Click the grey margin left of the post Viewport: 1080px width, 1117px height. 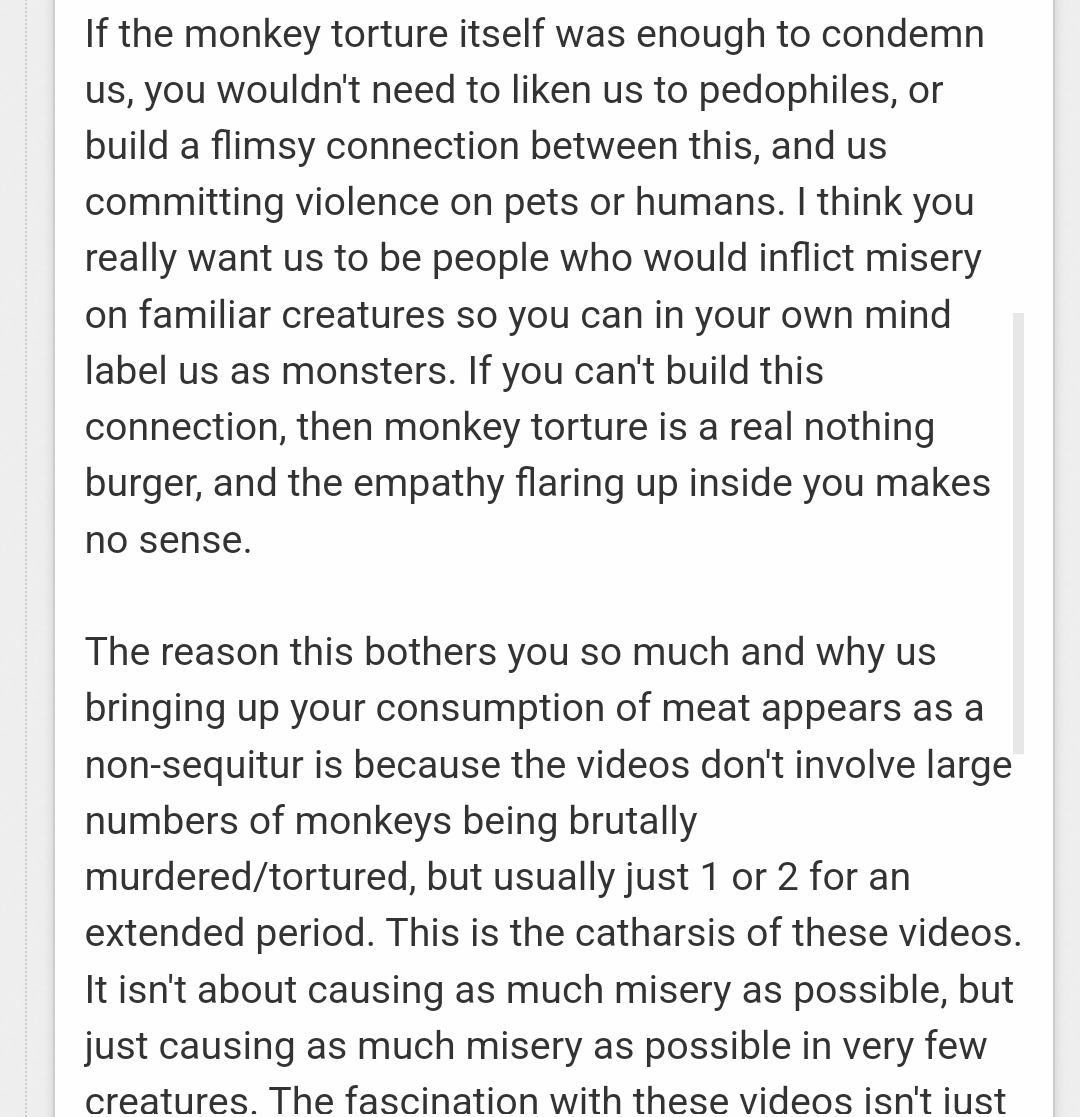pos(27,558)
